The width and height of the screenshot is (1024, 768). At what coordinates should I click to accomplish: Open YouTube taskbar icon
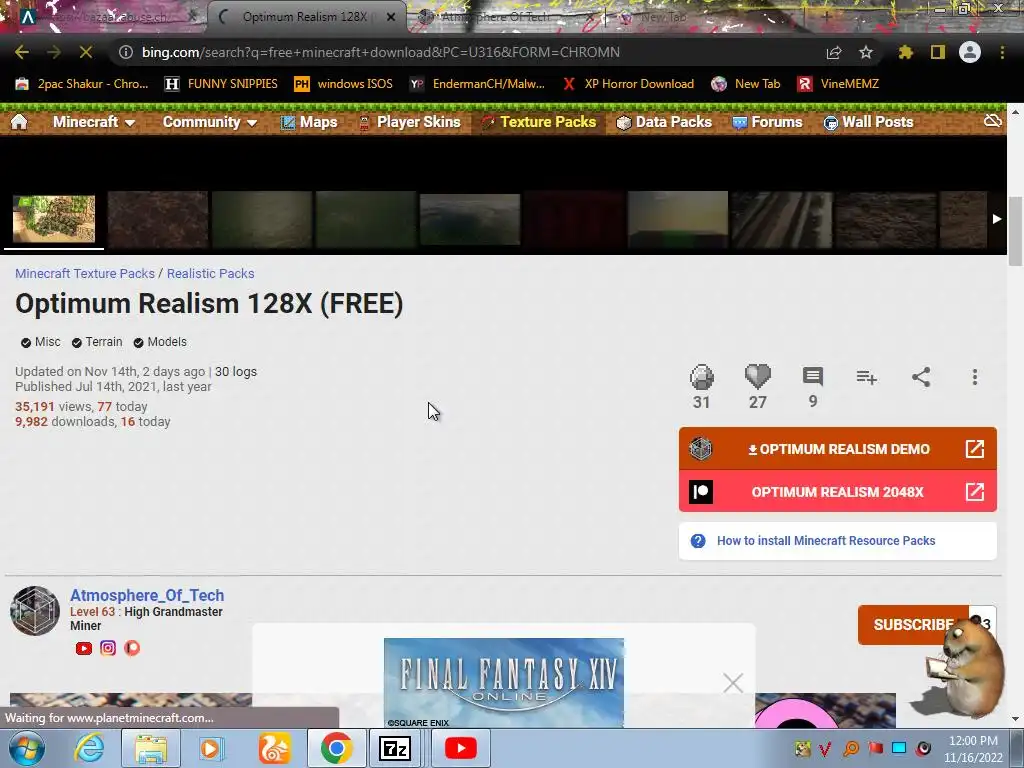[x=460, y=748]
